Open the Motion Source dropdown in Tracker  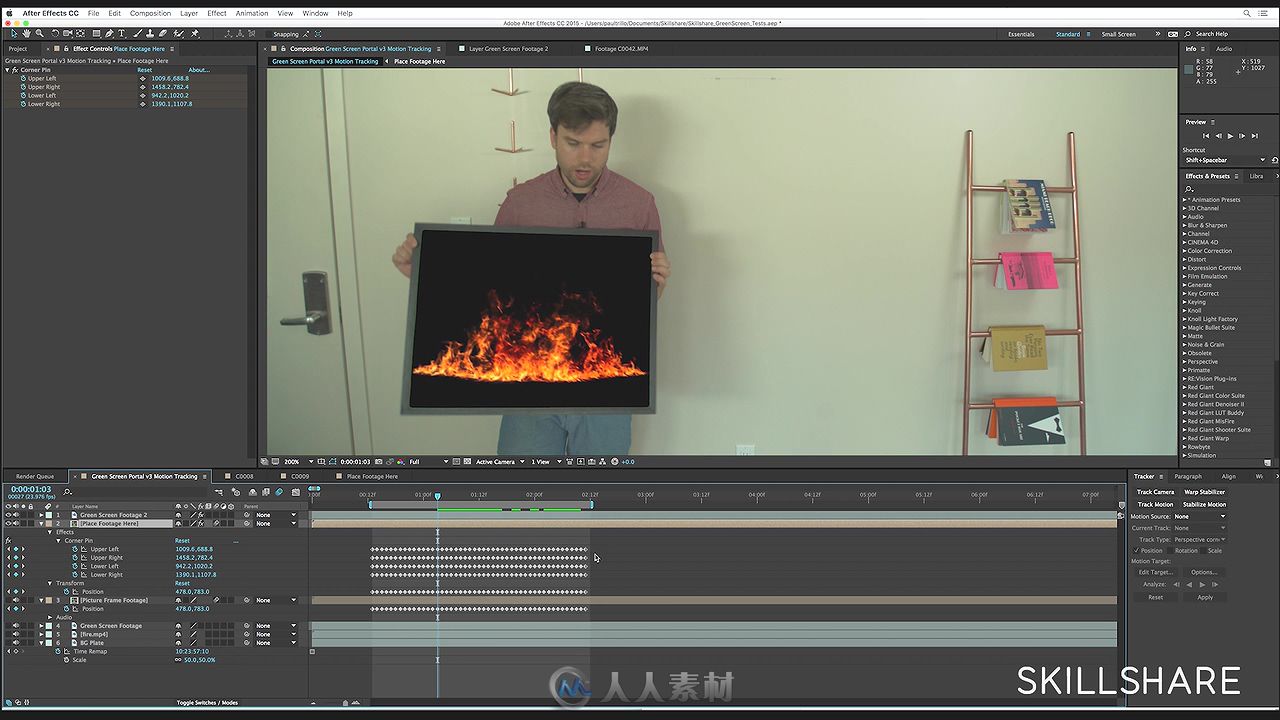(1200, 516)
